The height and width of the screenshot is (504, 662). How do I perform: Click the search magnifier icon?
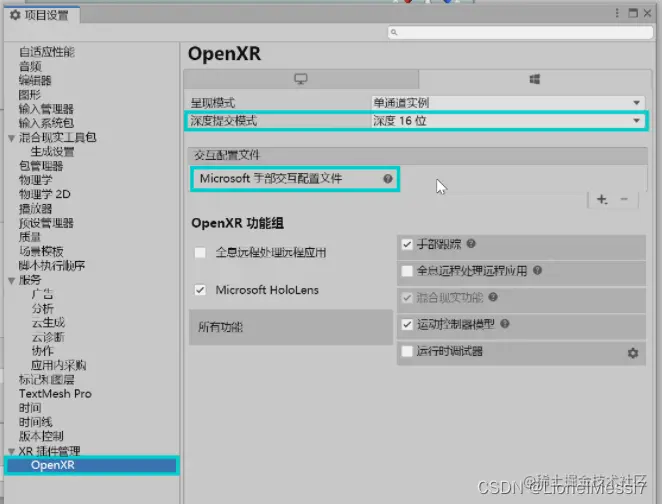[x=394, y=32]
